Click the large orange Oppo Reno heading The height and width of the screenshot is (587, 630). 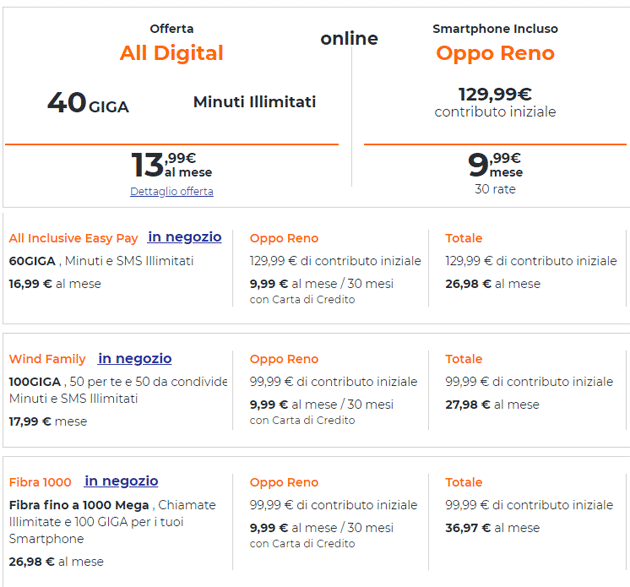[495, 53]
